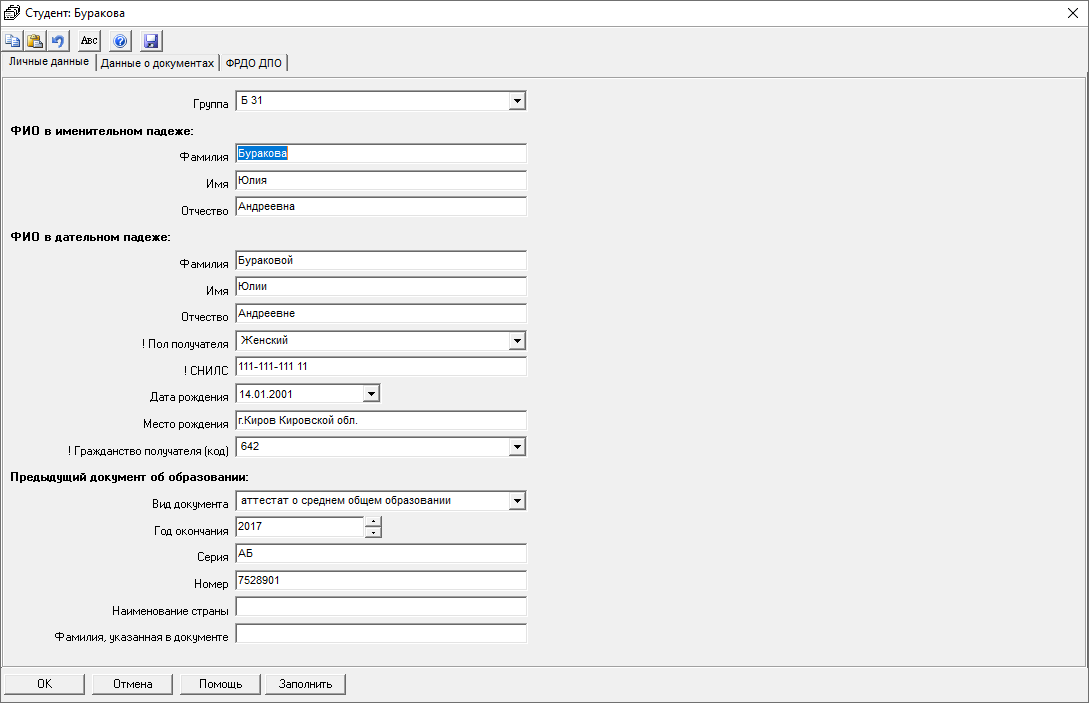
Task: Click the OK button
Action: pos(44,684)
